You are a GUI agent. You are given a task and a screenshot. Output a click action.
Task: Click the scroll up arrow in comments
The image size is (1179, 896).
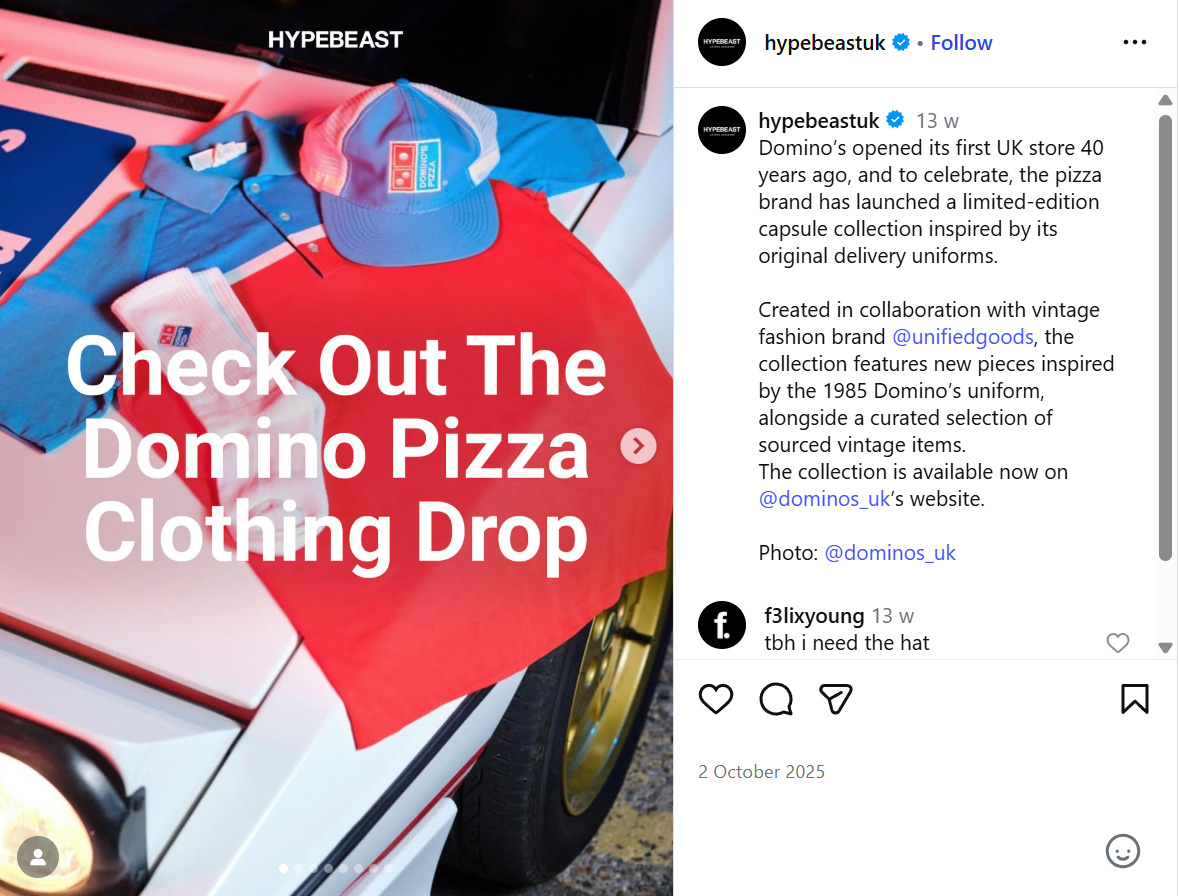pyautogui.click(x=1165, y=100)
